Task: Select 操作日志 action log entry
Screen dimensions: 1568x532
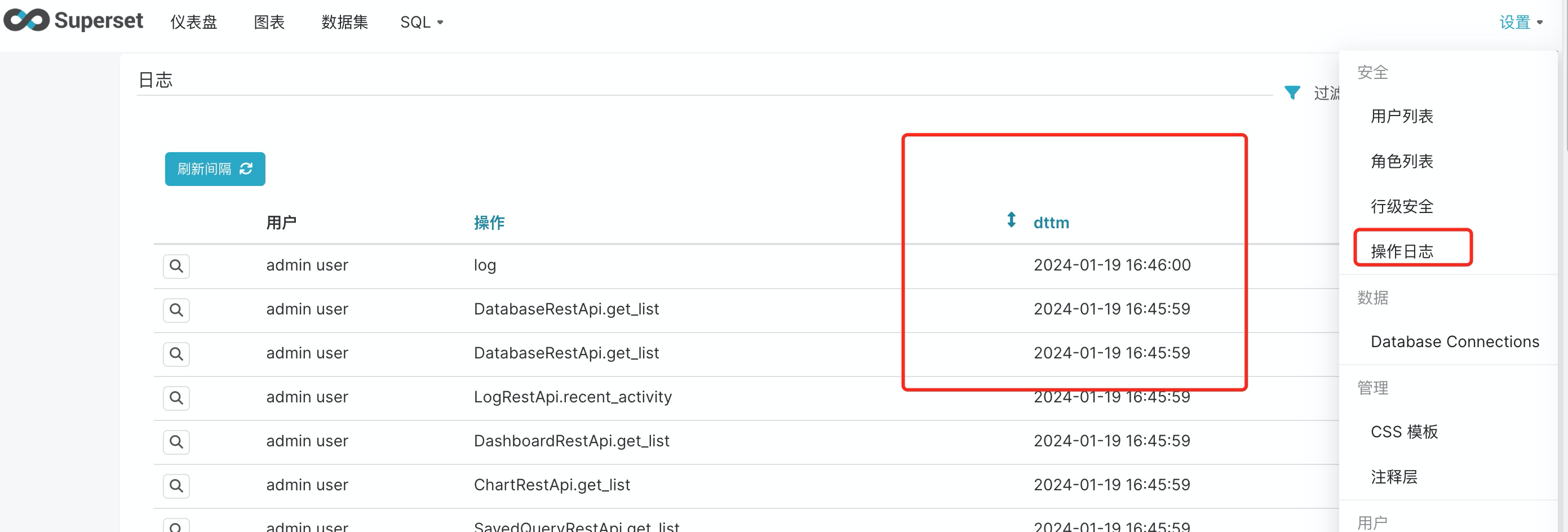Action: pyautogui.click(x=1401, y=251)
